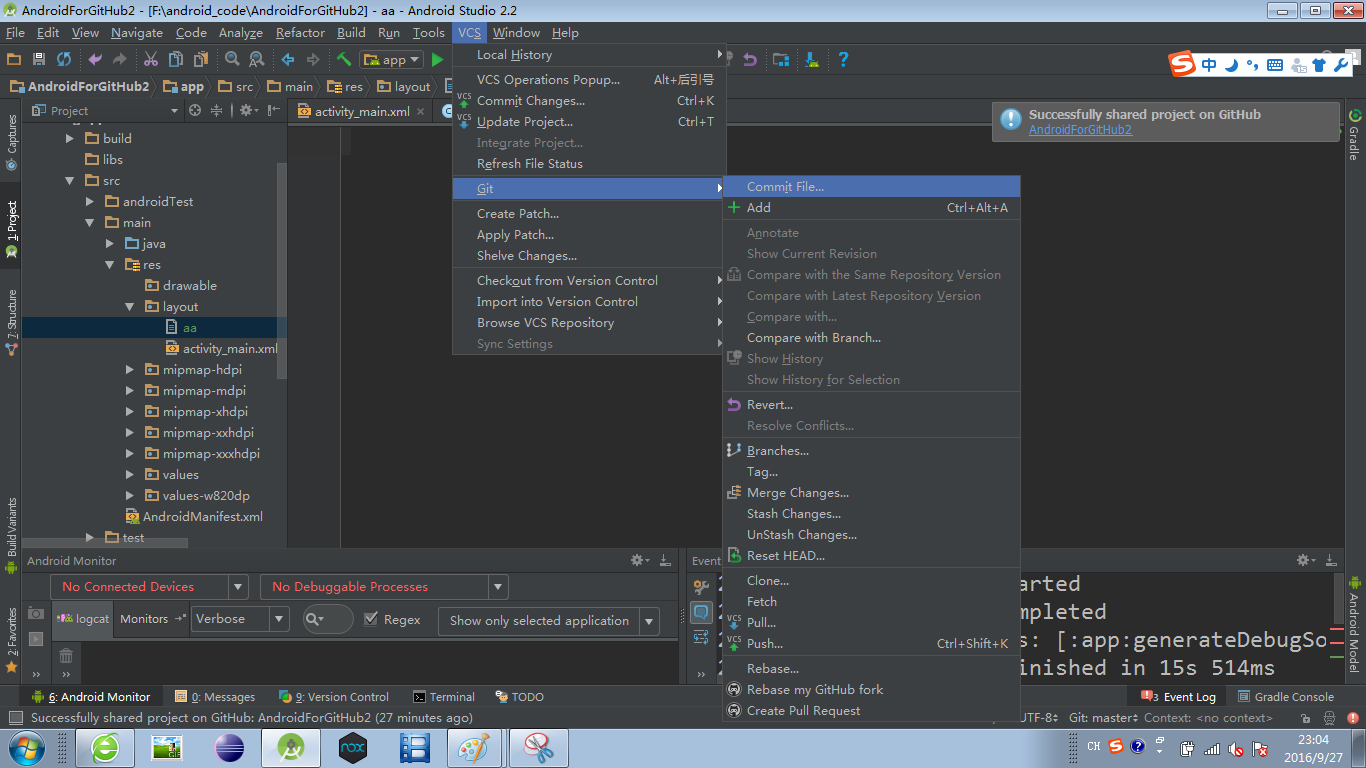
Task: Expand the values folder in the tree
Action: (x=130, y=475)
